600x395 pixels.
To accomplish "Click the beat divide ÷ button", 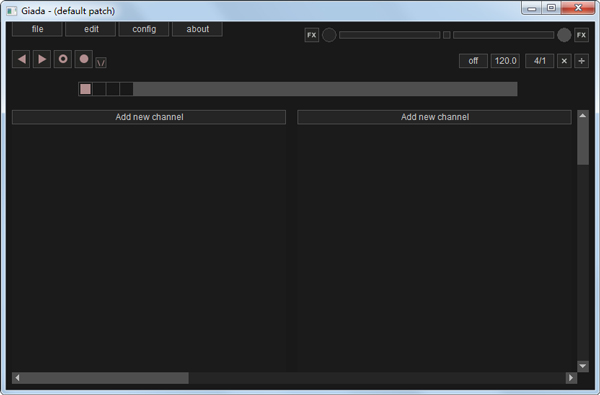I will 581,61.
